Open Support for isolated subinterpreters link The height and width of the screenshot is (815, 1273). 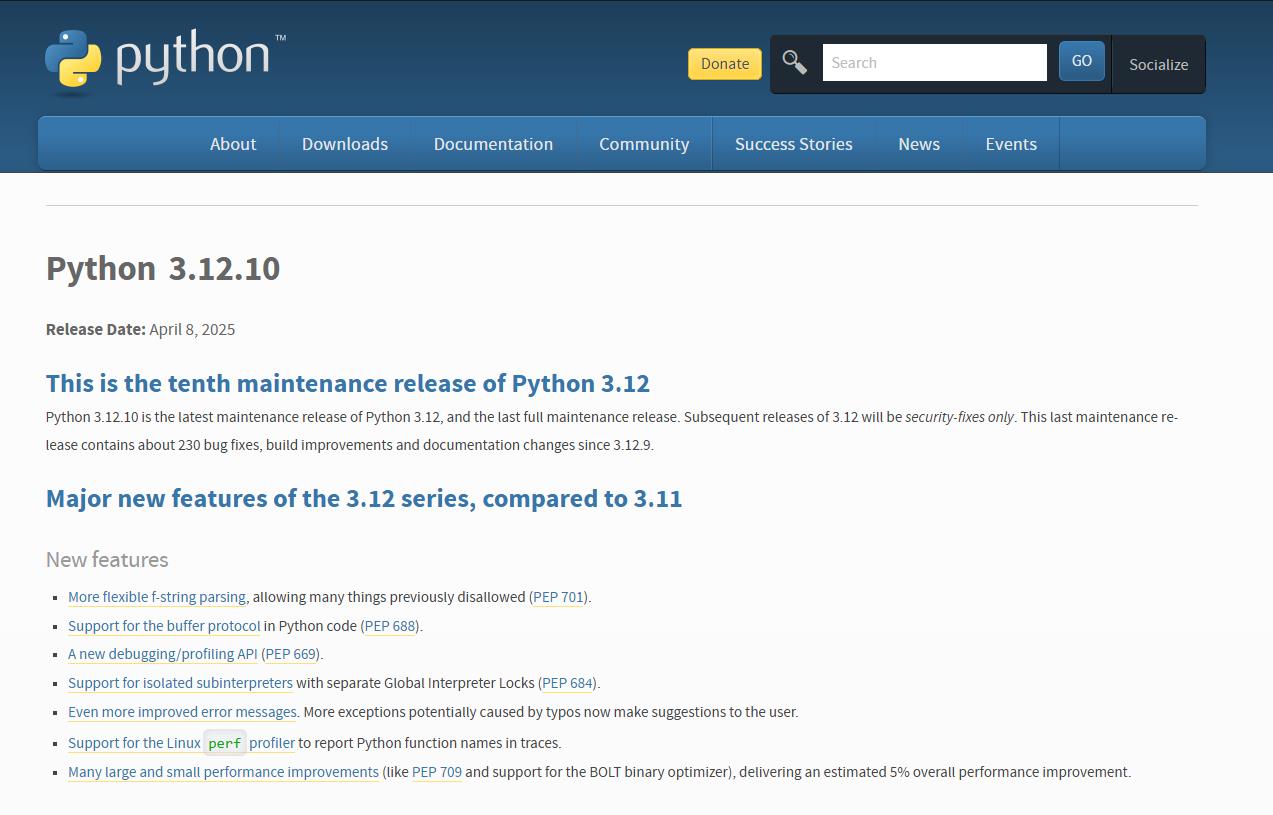coord(180,683)
